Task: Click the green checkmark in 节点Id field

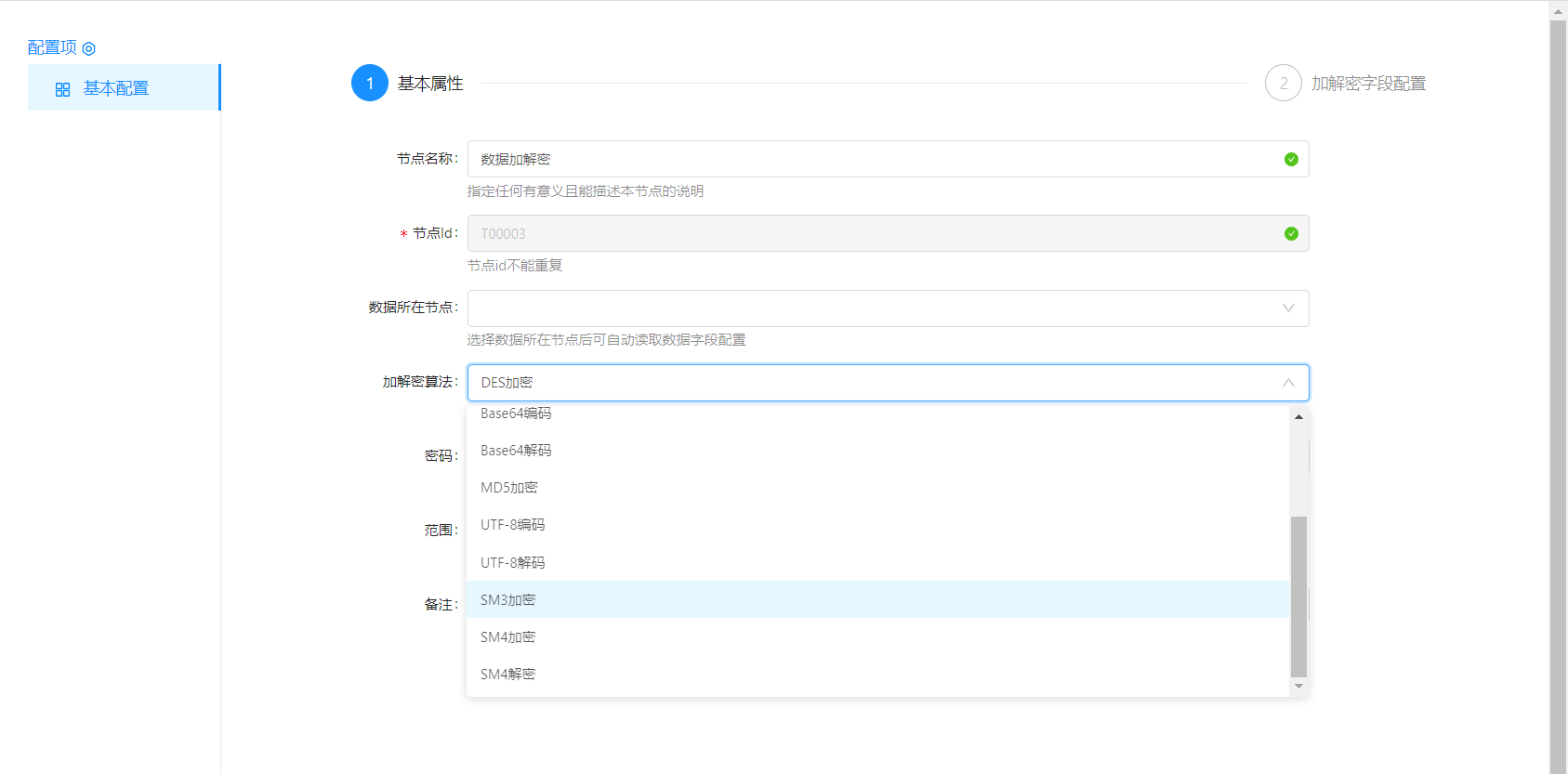Action: tap(1290, 234)
